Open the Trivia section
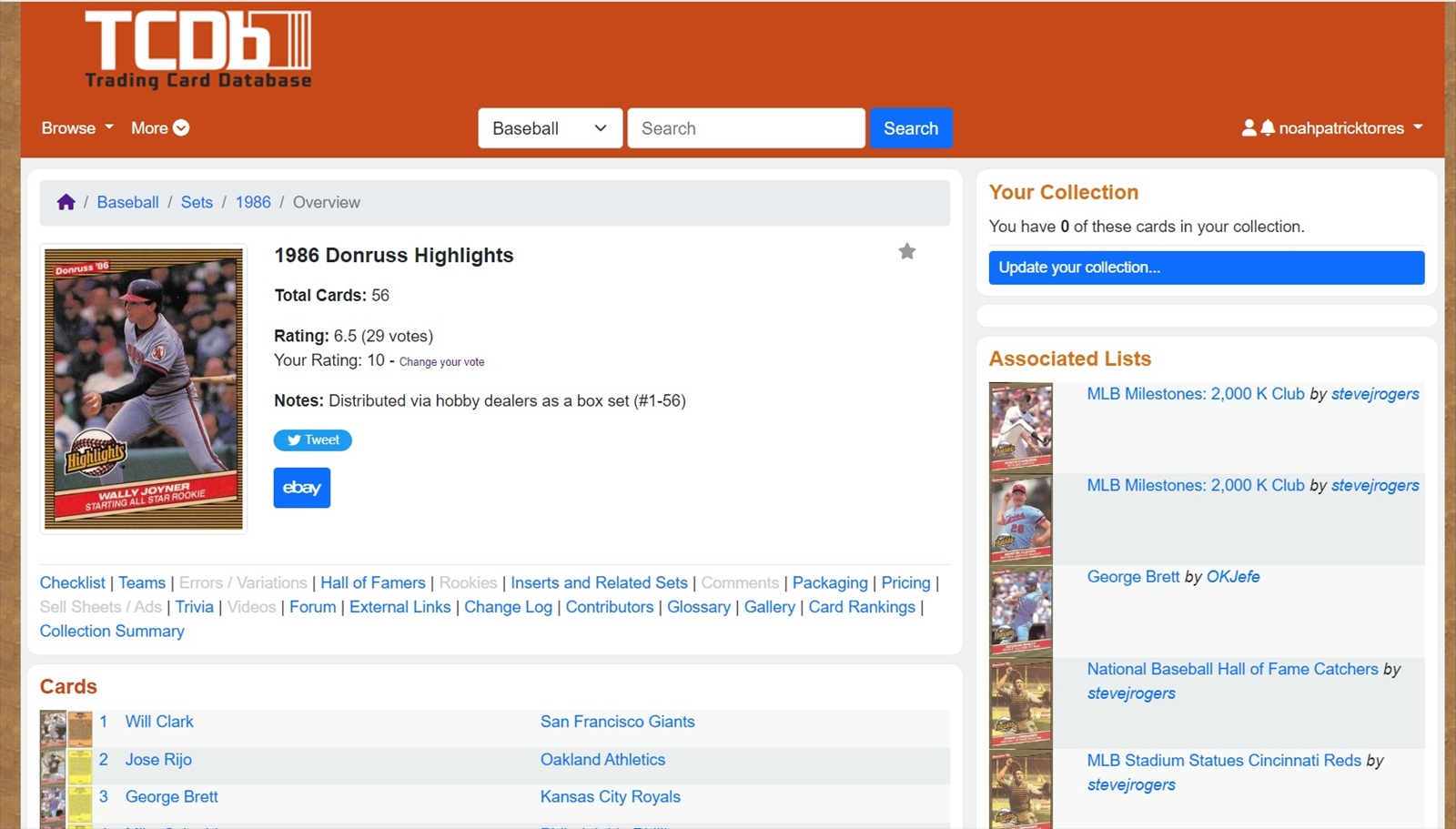The image size is (1456, 829). [x=195, y=607]
